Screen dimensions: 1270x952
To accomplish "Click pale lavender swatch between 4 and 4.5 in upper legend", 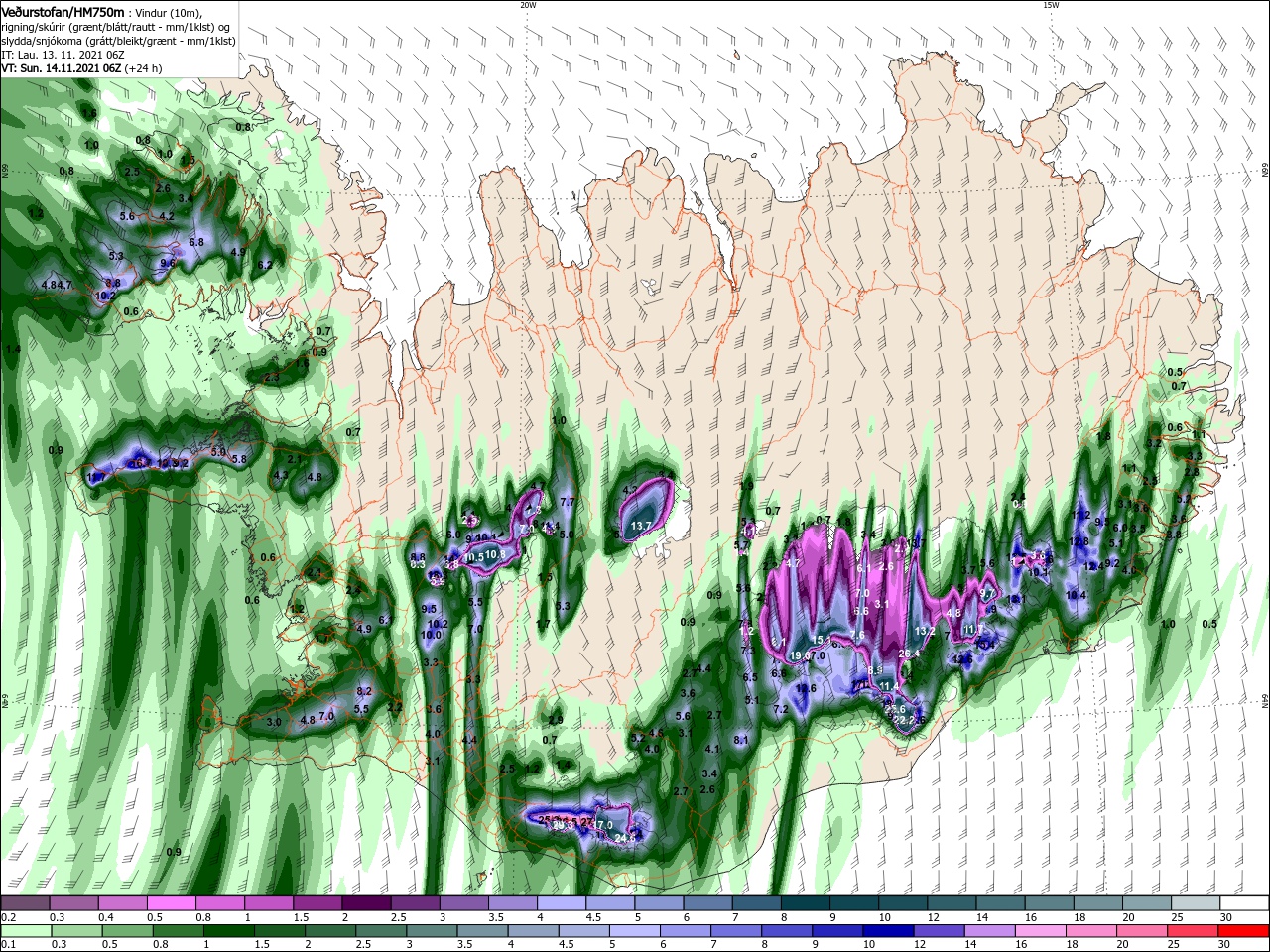I will click(x=561, y=903).
